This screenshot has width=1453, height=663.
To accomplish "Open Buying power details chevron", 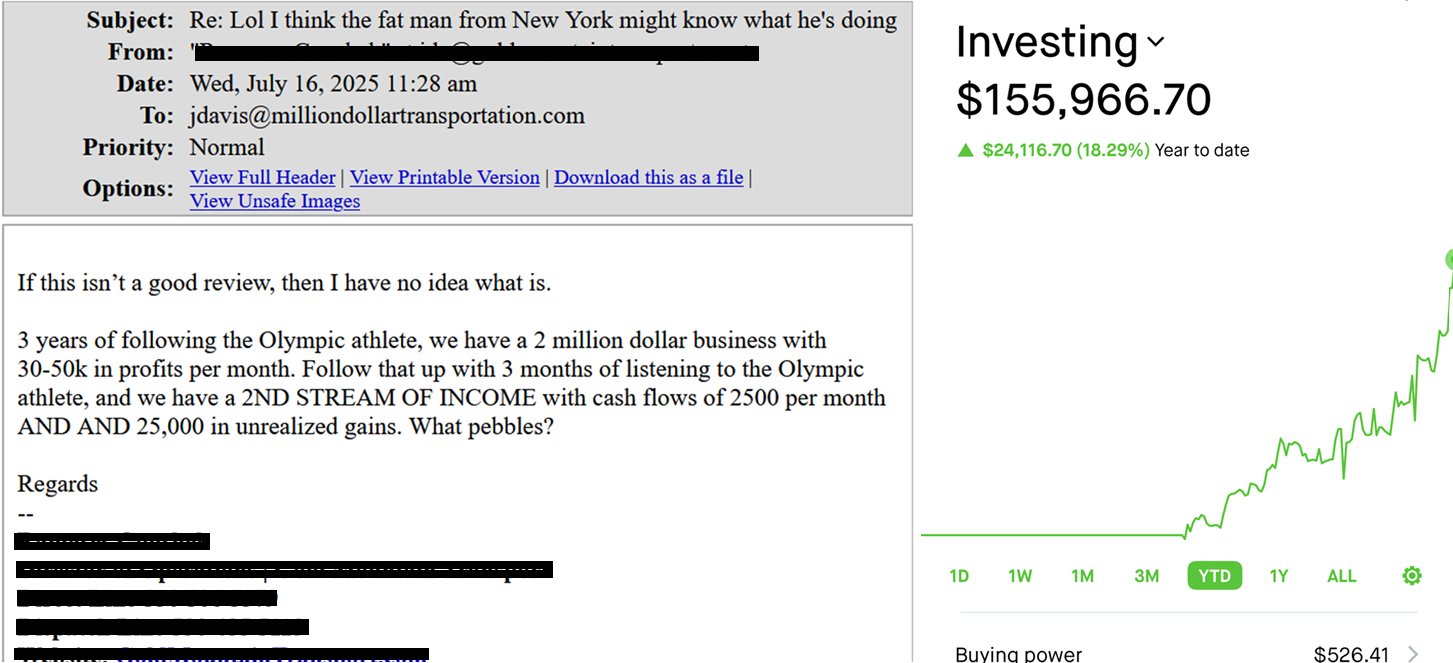I will 1412,654.
